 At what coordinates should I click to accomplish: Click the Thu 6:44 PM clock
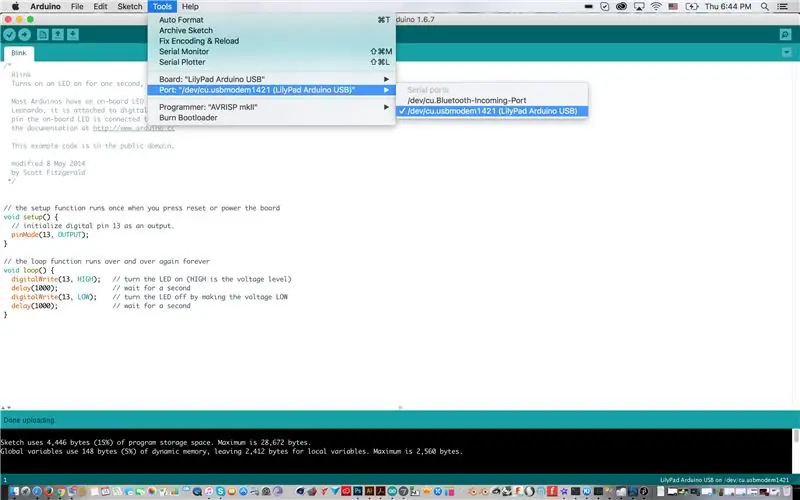(728, 6)
